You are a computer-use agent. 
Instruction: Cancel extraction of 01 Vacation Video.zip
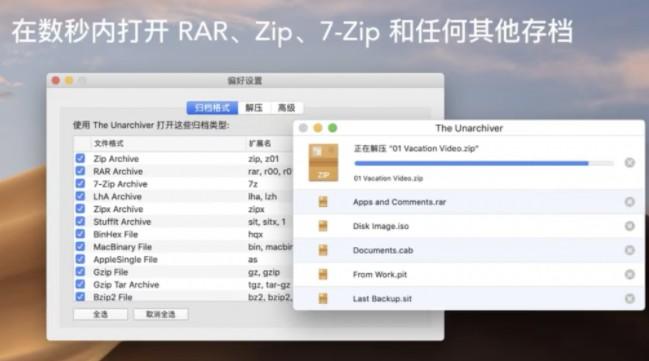pyautogui.click(x=630, y=163)
